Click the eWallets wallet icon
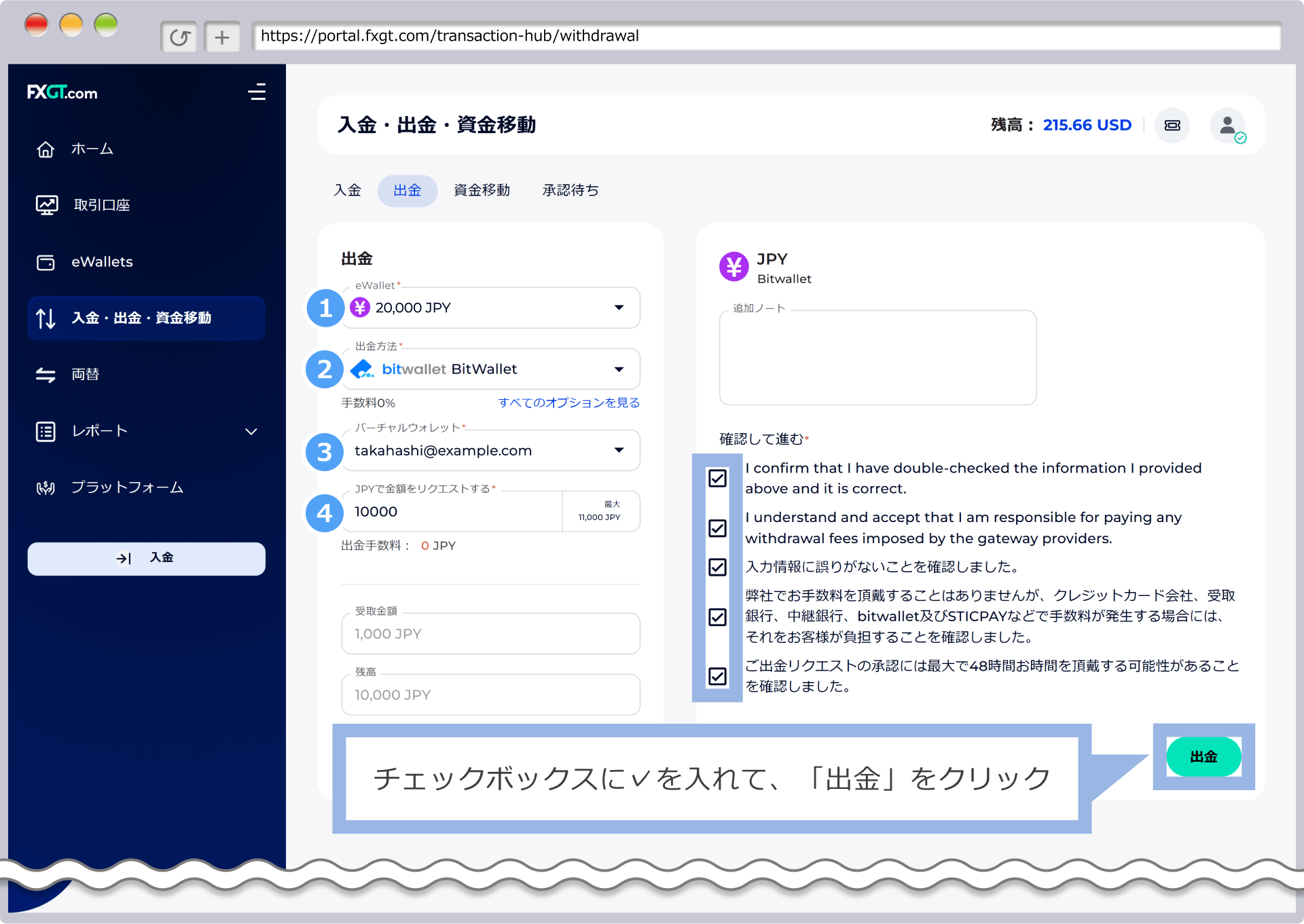 coord(46,262)
